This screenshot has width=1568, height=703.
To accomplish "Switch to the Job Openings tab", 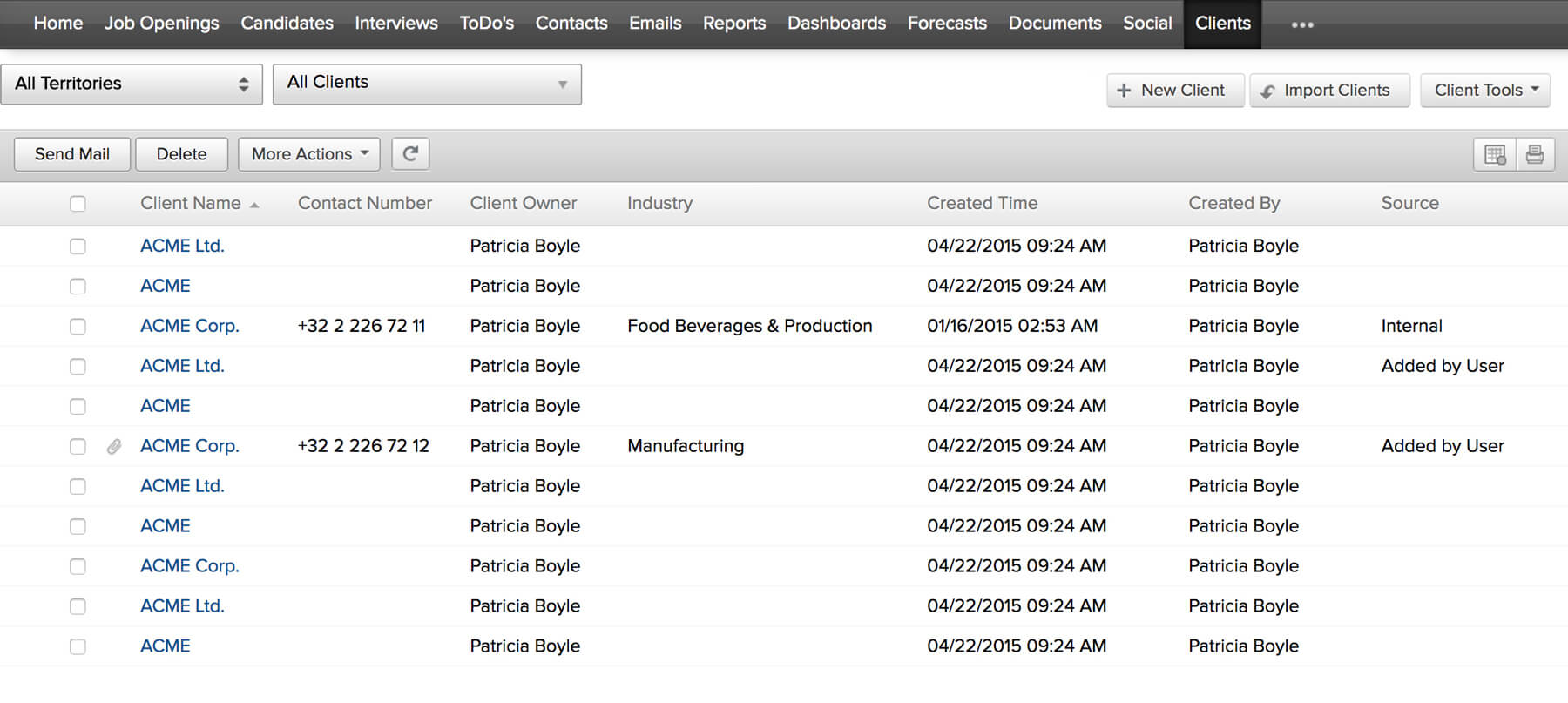I will 161,24.
